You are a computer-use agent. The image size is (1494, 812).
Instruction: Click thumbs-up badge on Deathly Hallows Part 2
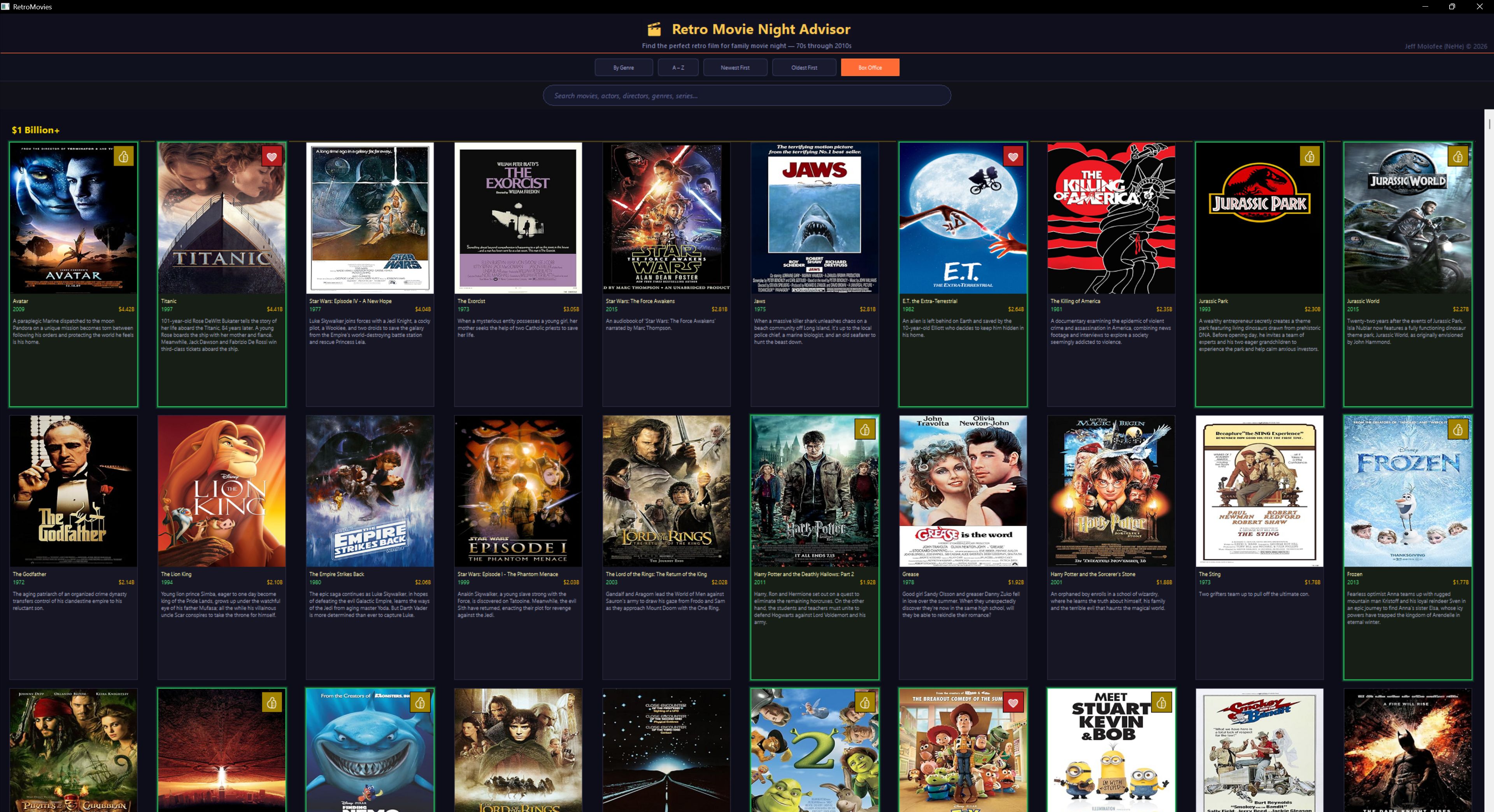pos(865,429)
